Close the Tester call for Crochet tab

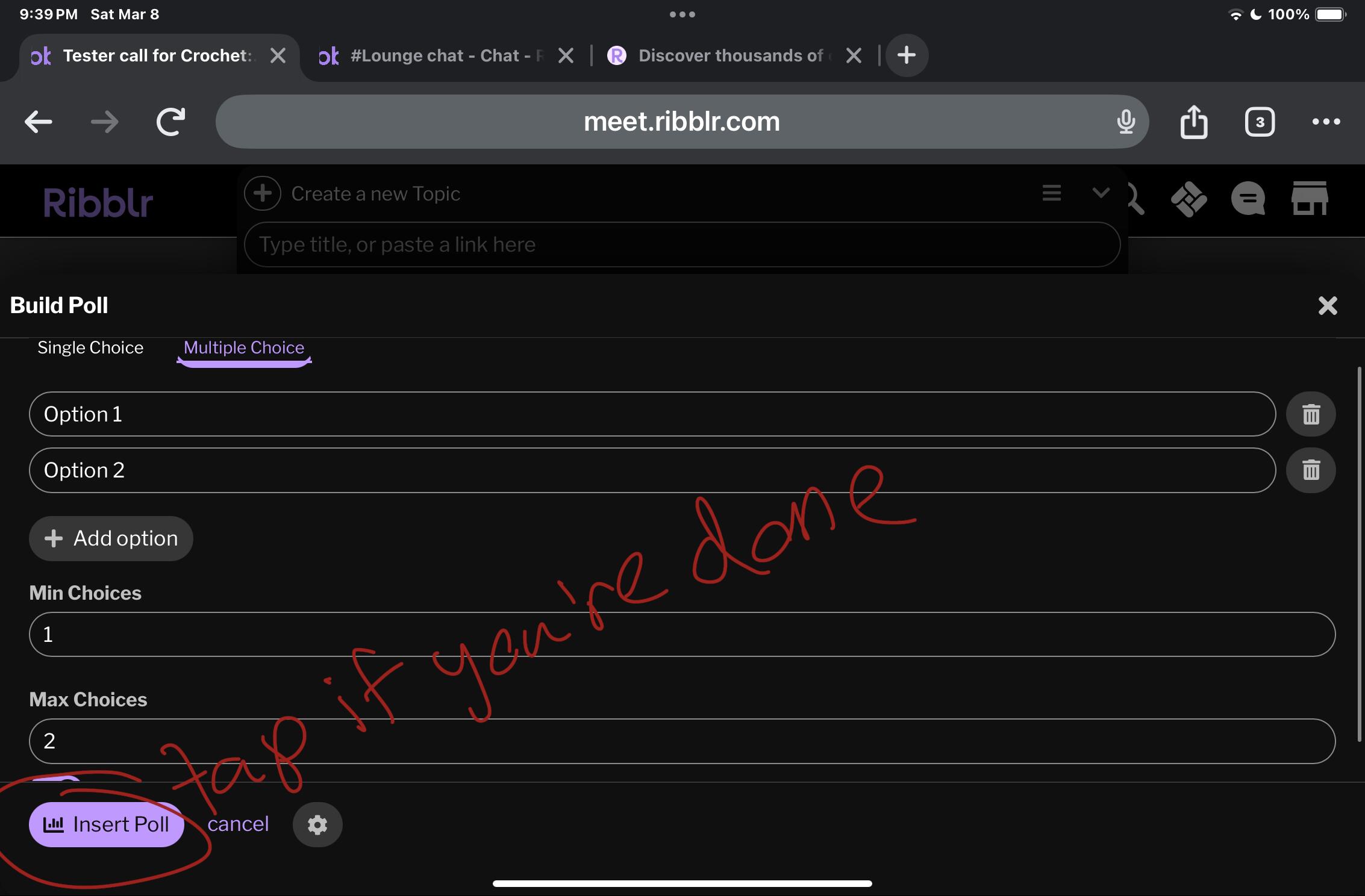278,55
